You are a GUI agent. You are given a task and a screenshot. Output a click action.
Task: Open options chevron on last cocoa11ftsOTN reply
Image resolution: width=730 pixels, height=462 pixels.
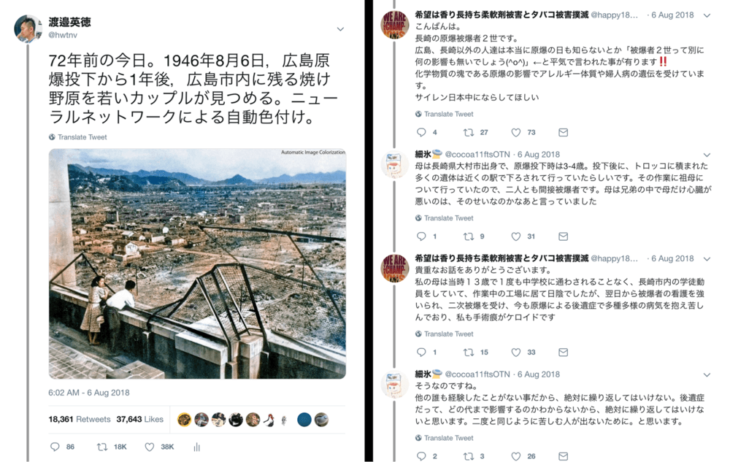tap(707, 374)
